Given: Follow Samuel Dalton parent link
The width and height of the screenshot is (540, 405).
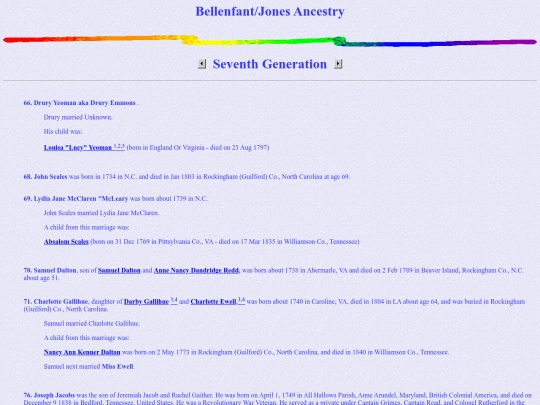Looking at the screenshot, I should pos(119,271).
